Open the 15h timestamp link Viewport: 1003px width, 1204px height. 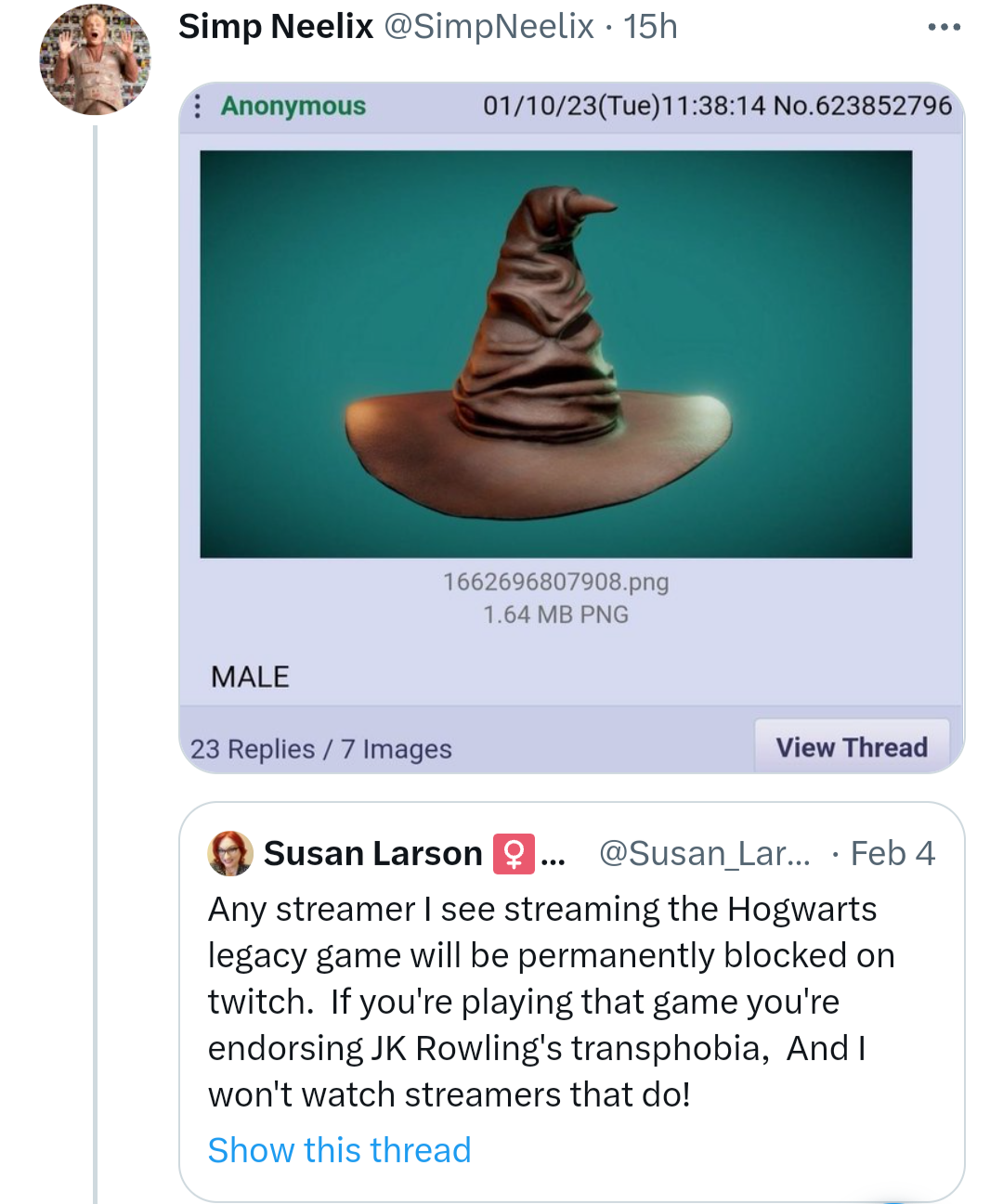point(650,27)
